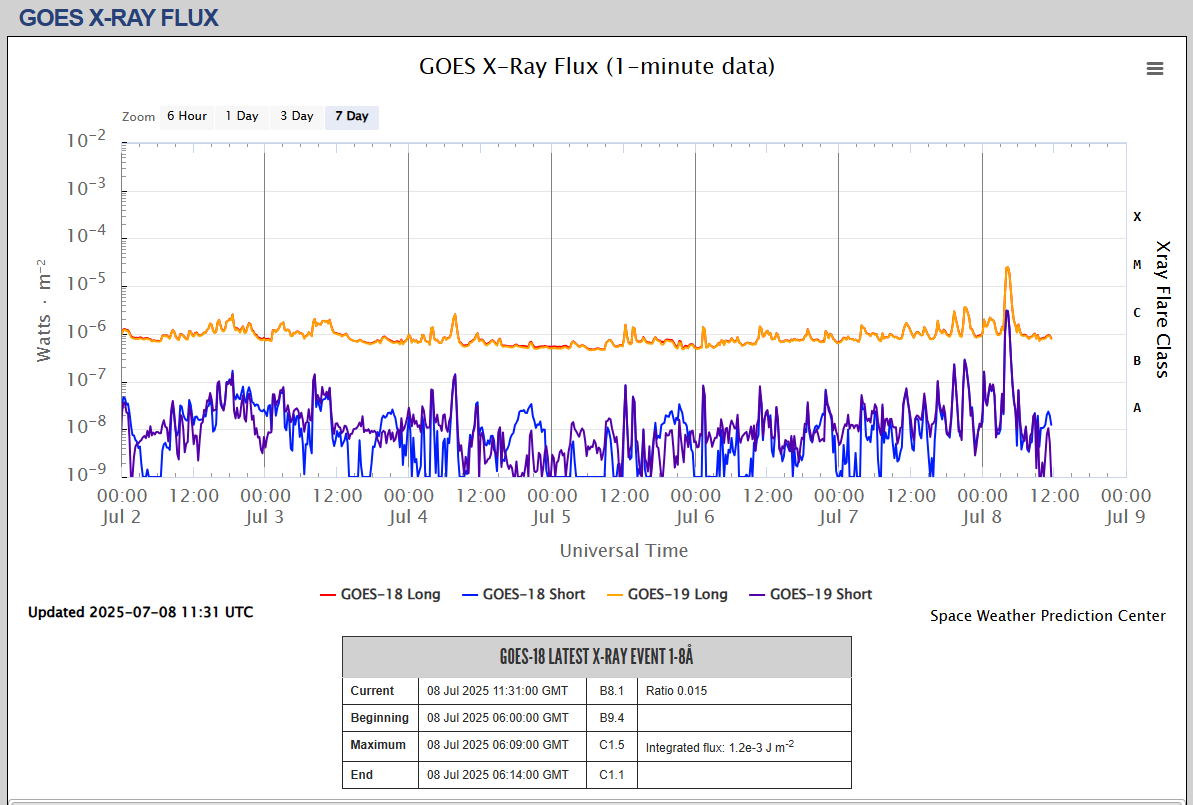Click the M flare class marker

1137,265
